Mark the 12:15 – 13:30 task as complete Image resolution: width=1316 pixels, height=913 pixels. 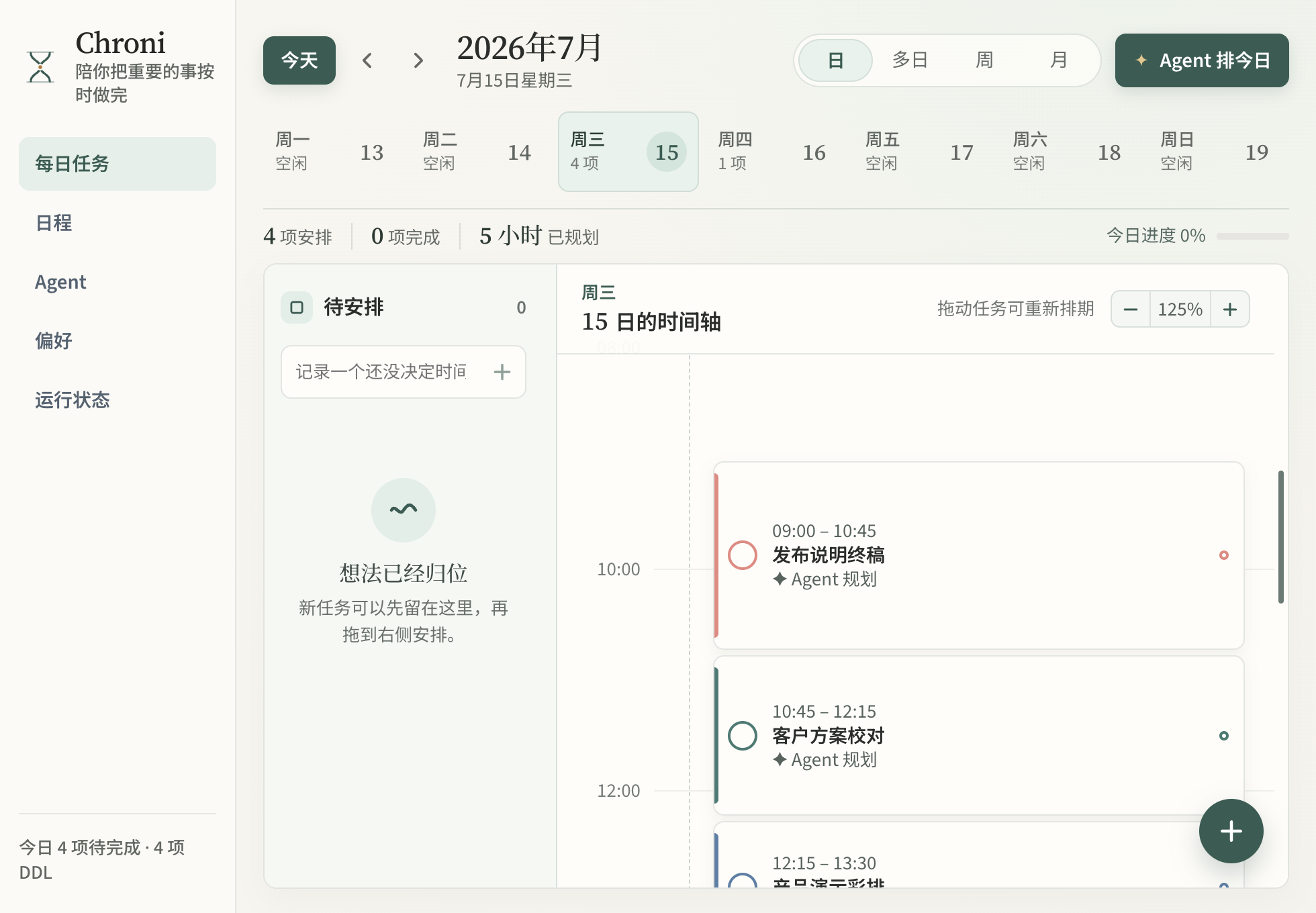coord(743,881)
